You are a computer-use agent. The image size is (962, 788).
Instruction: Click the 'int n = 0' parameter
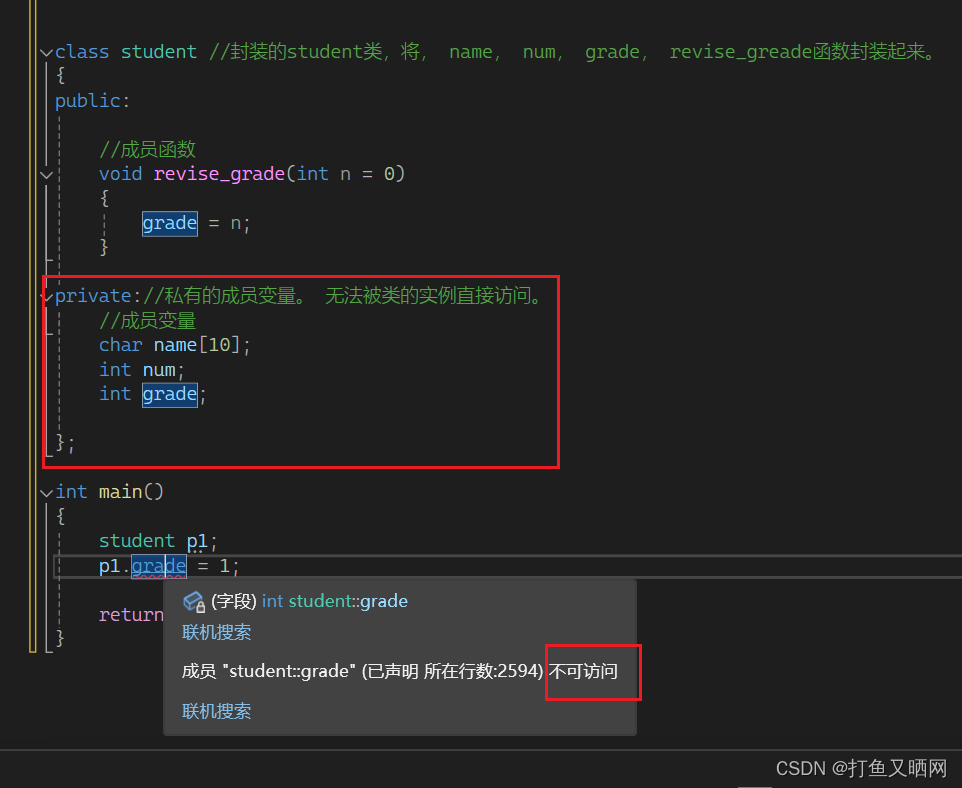(x=345, y=174)
